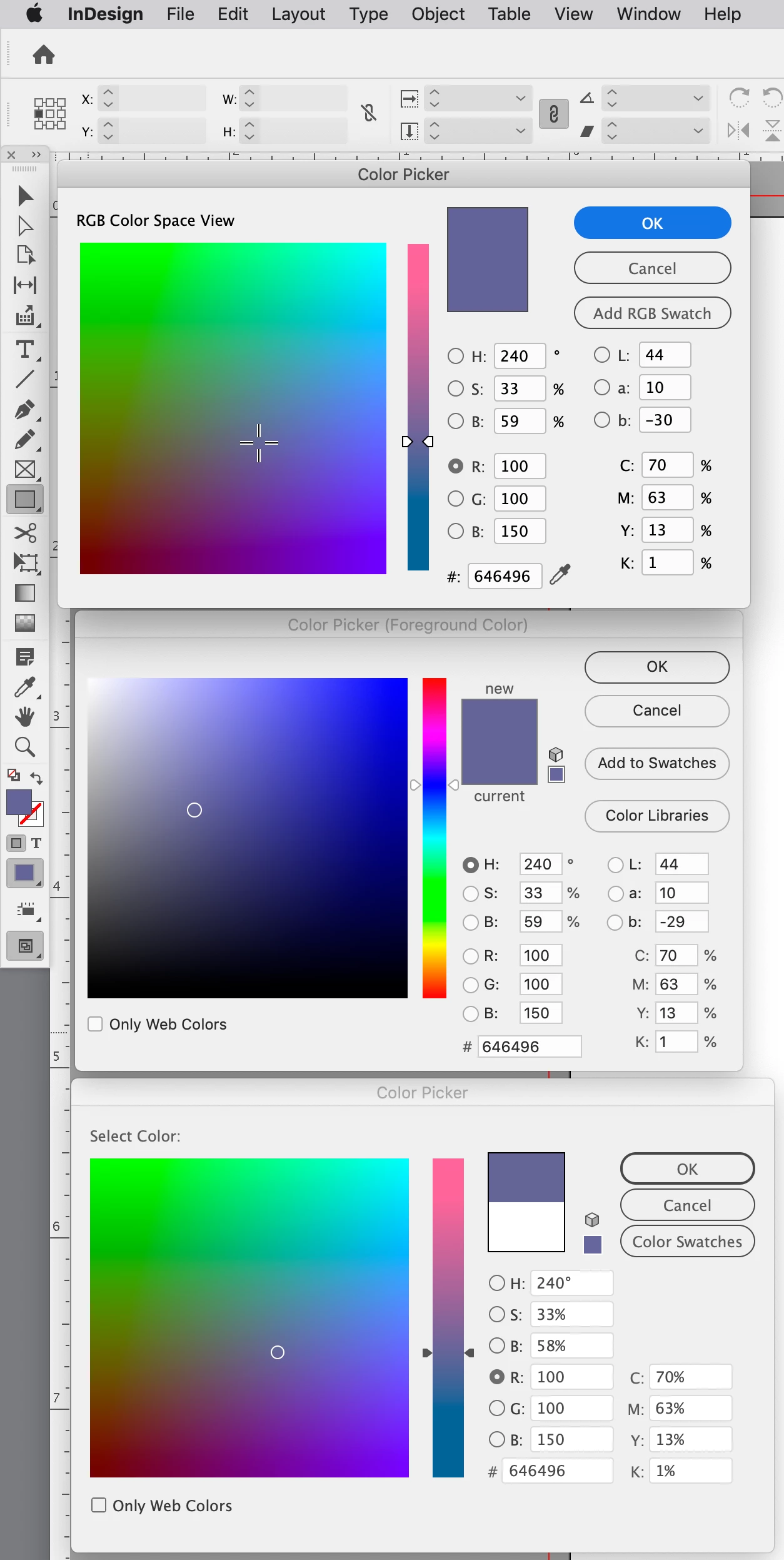Open the Type menu
Viewport: 784px width, 1560px height.
point(368,14)
